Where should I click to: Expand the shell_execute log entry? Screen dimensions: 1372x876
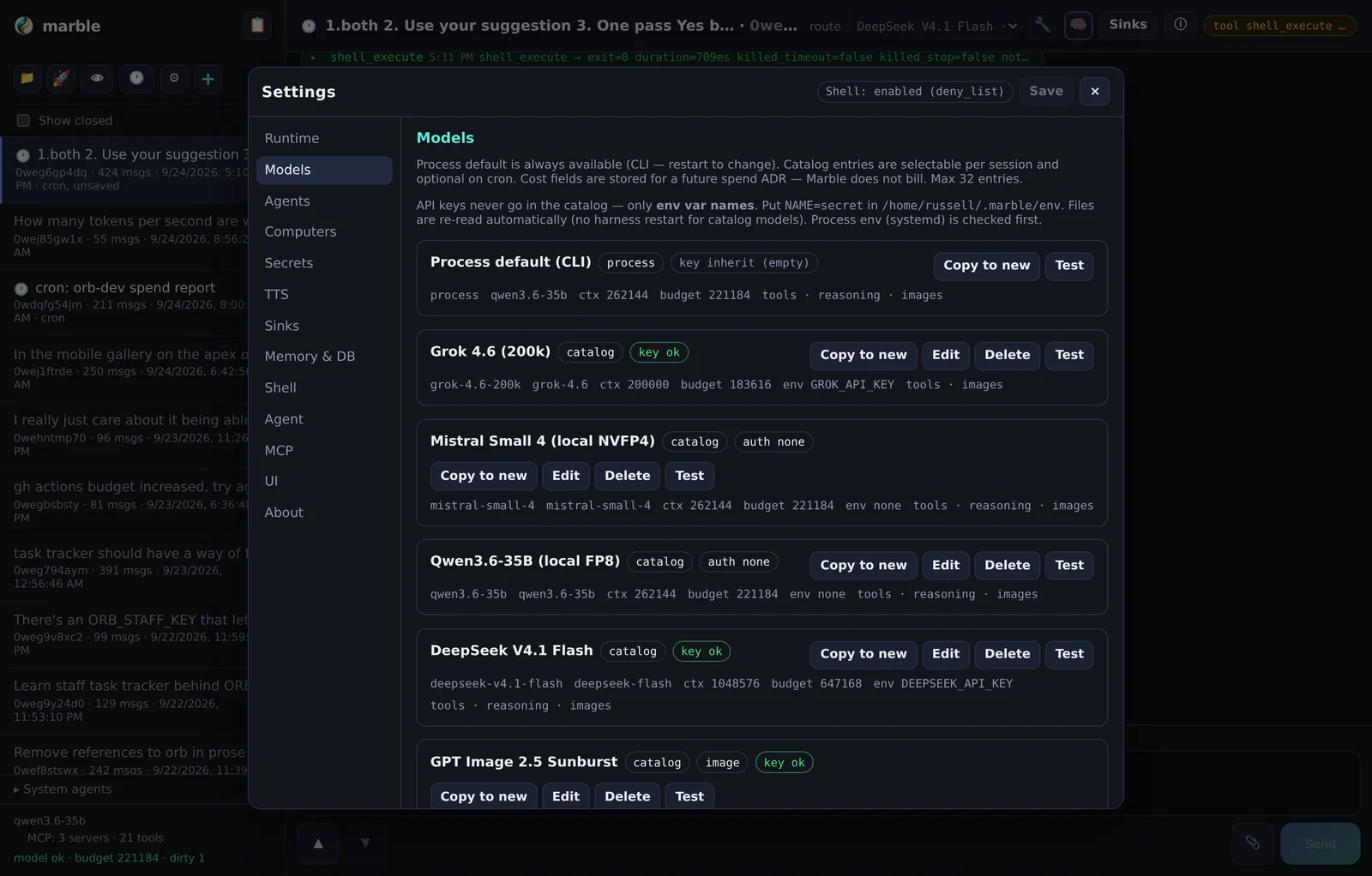(671, 57)
